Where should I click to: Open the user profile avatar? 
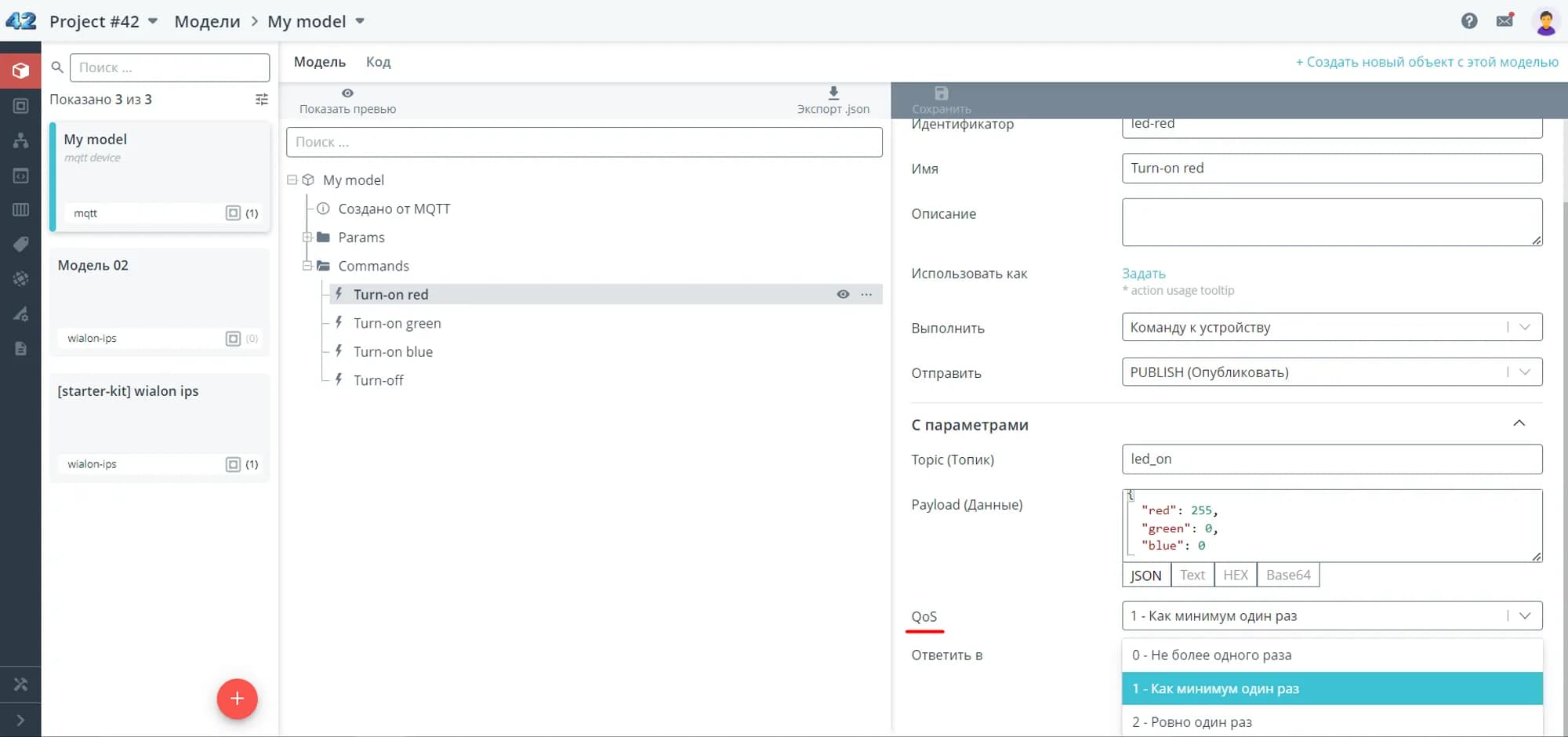(1545, 22)
